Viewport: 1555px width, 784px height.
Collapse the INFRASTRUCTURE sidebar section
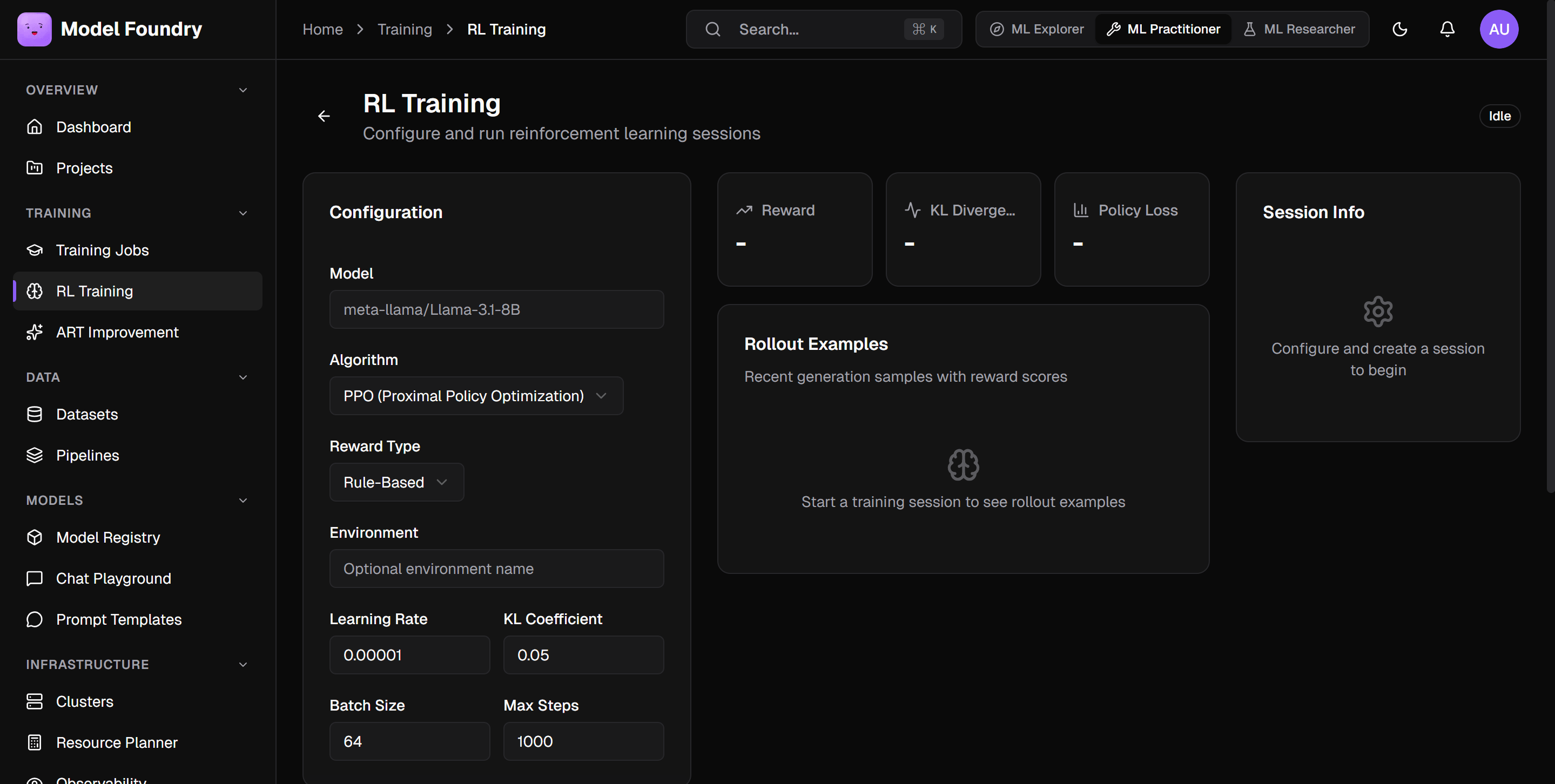tap(243, 665)
